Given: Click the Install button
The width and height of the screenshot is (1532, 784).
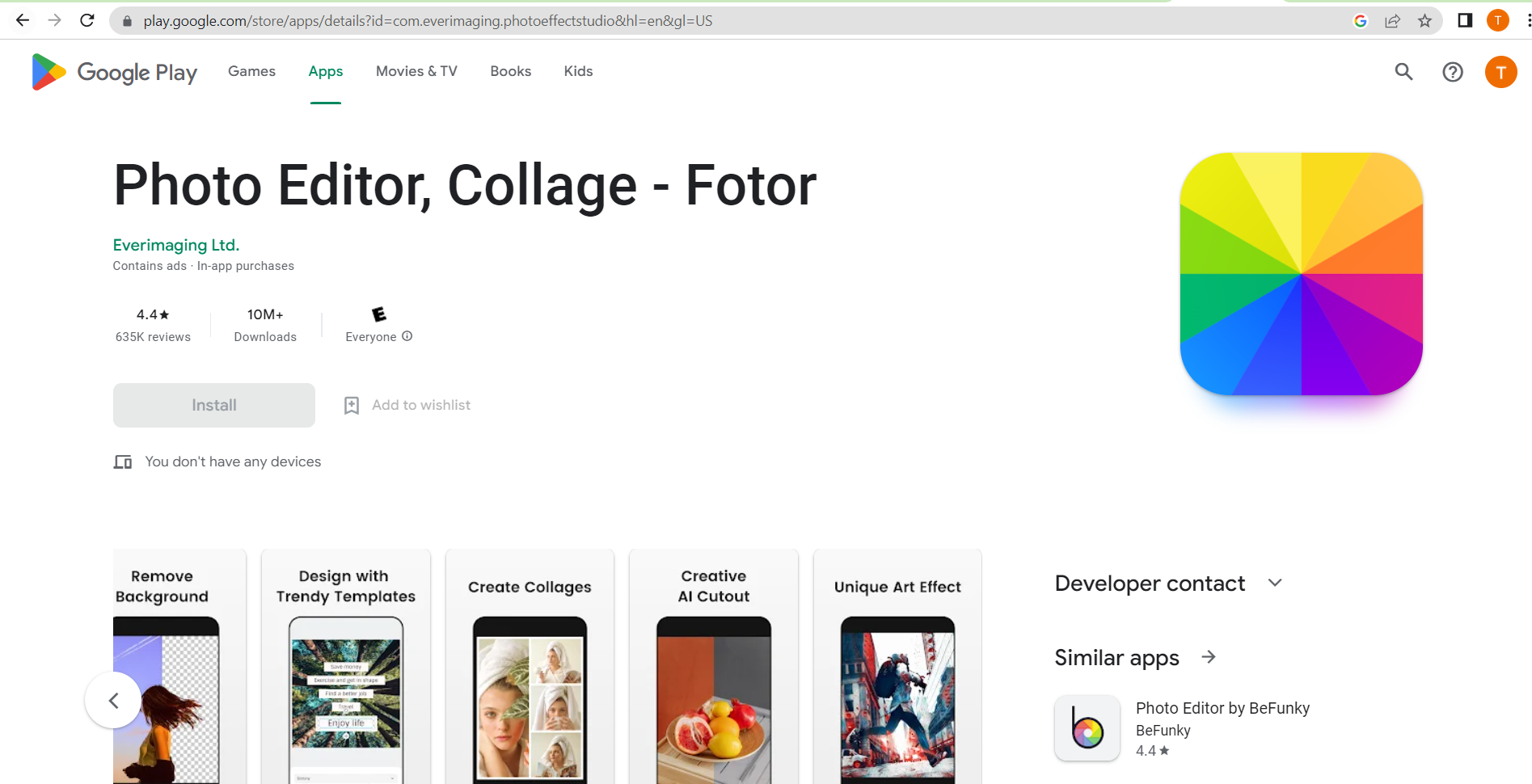Looking at the screenshot, I should (x=214, y=405).
